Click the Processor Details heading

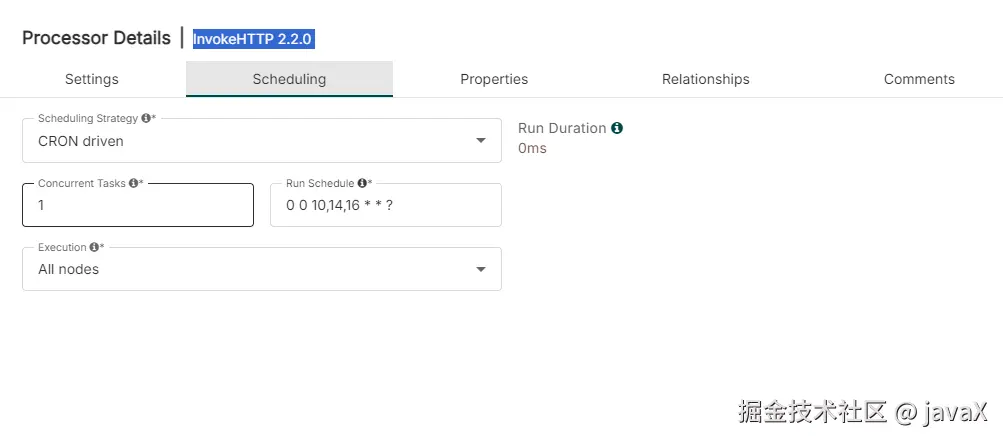coord(96,38)
